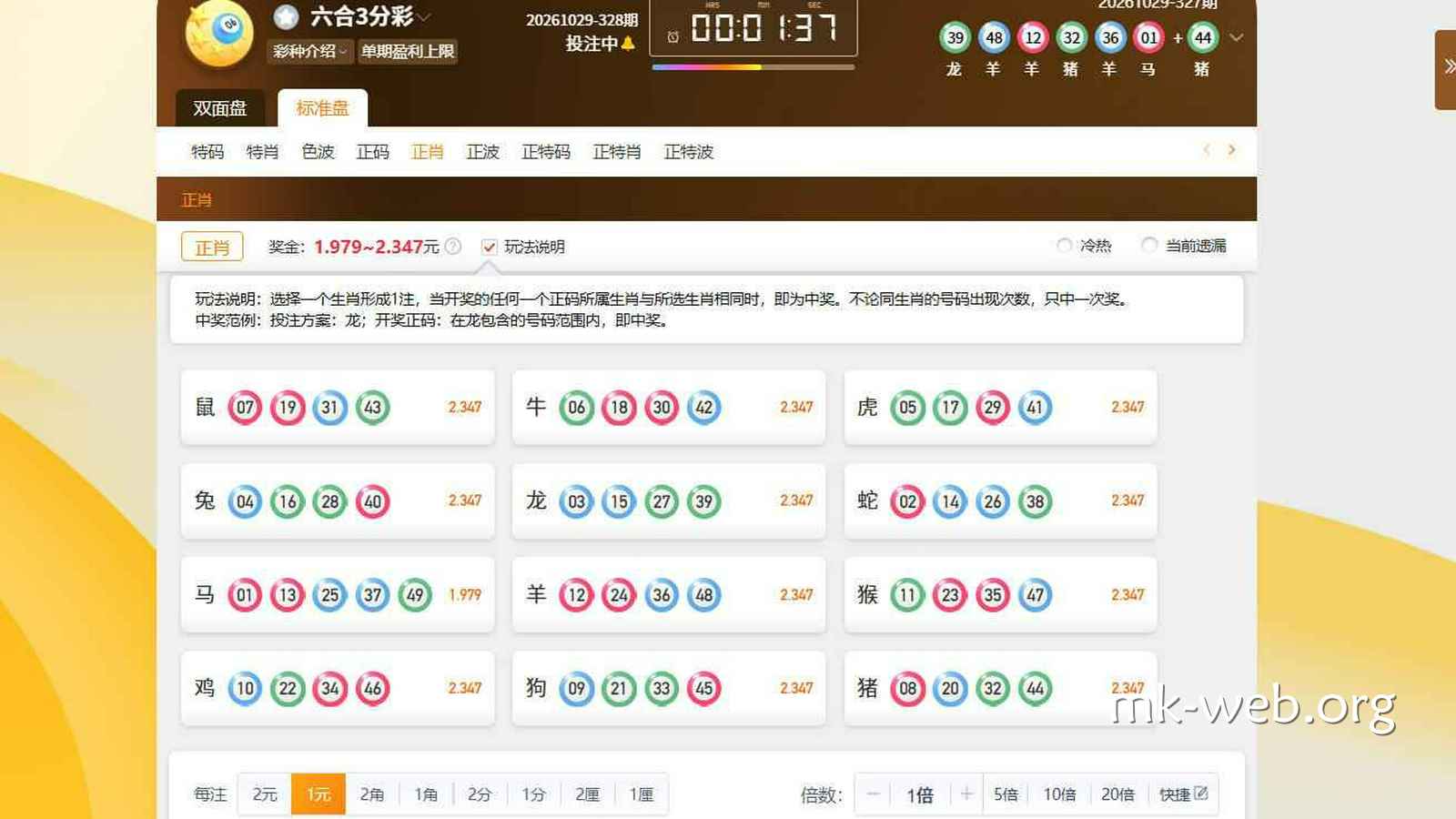This screenshot has width=1456, height=819.
Task: Click the bell icon next to 投注中
Action: click(x=628, y=43)
